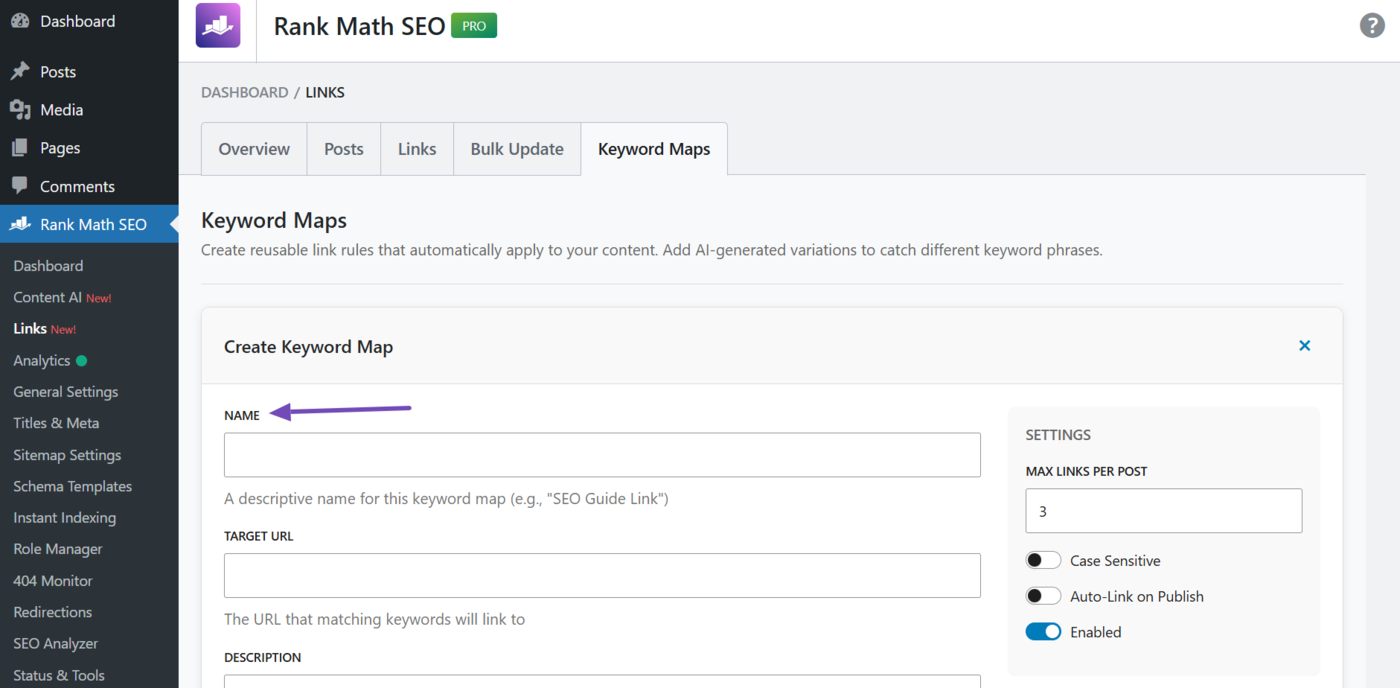Click the Rank Math SEO plugin logo icon
Screen dimensions: 1400x688
coord(216,25)
